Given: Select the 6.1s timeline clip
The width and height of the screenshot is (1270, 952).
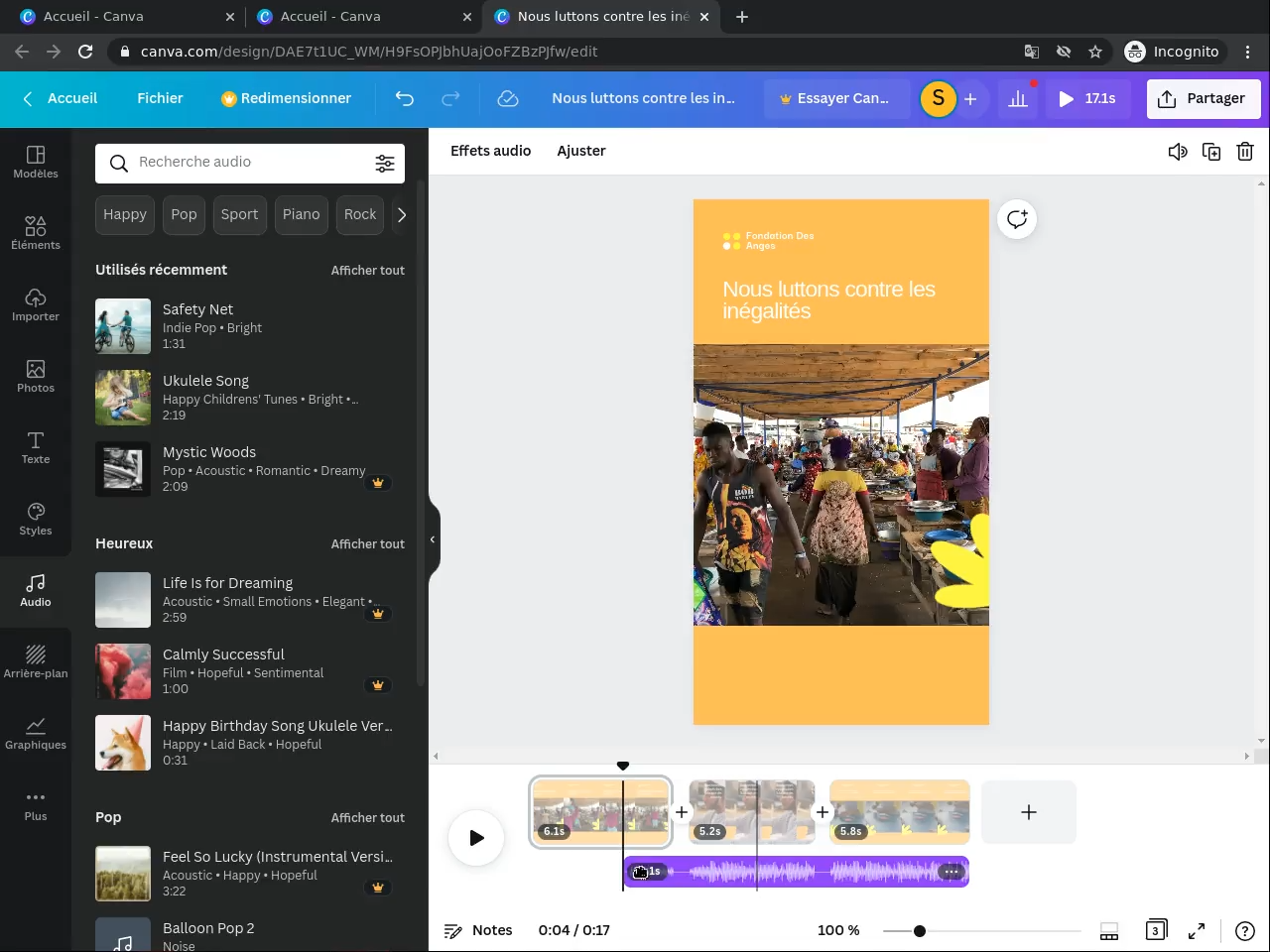Looking at the screenshot, I should [601, 812].
